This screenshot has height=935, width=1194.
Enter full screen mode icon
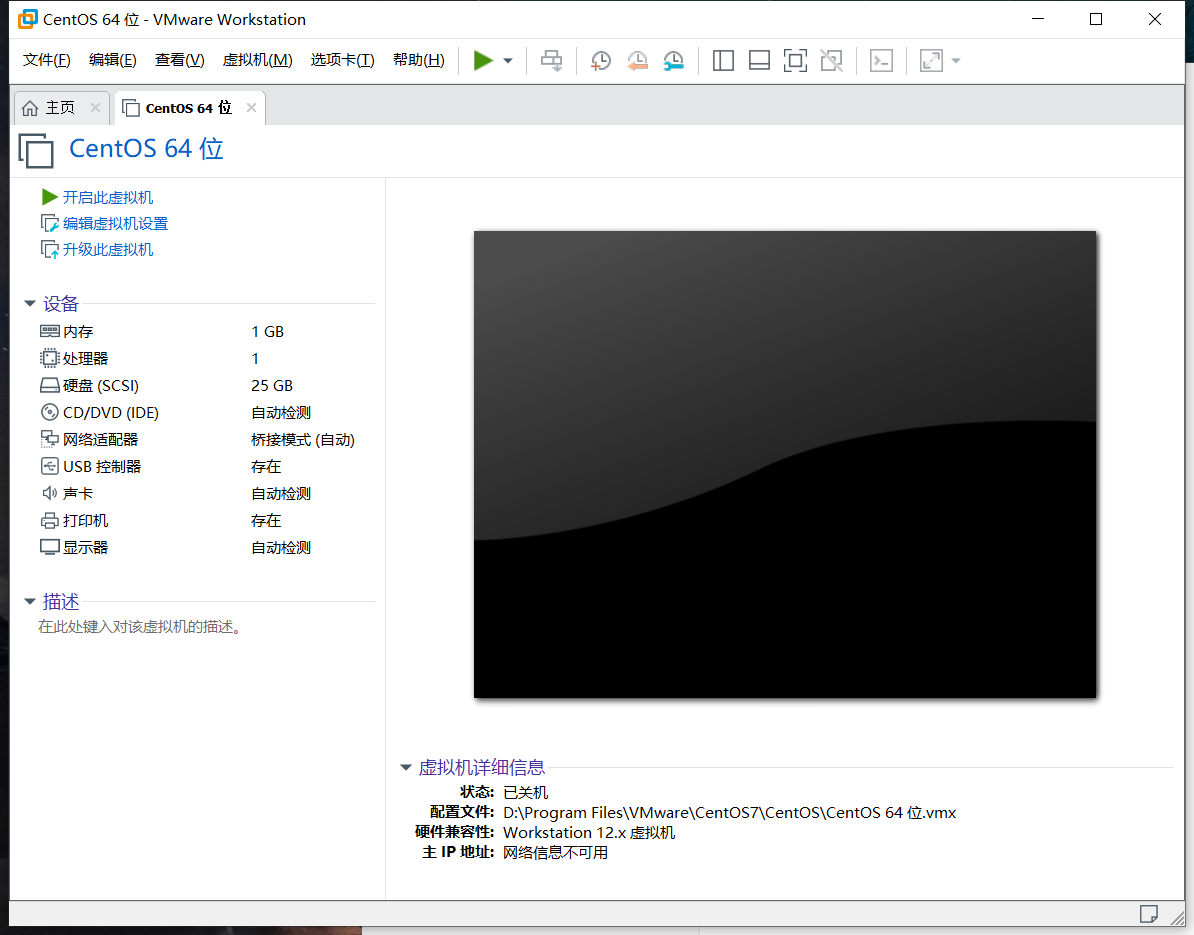(795, 60)
